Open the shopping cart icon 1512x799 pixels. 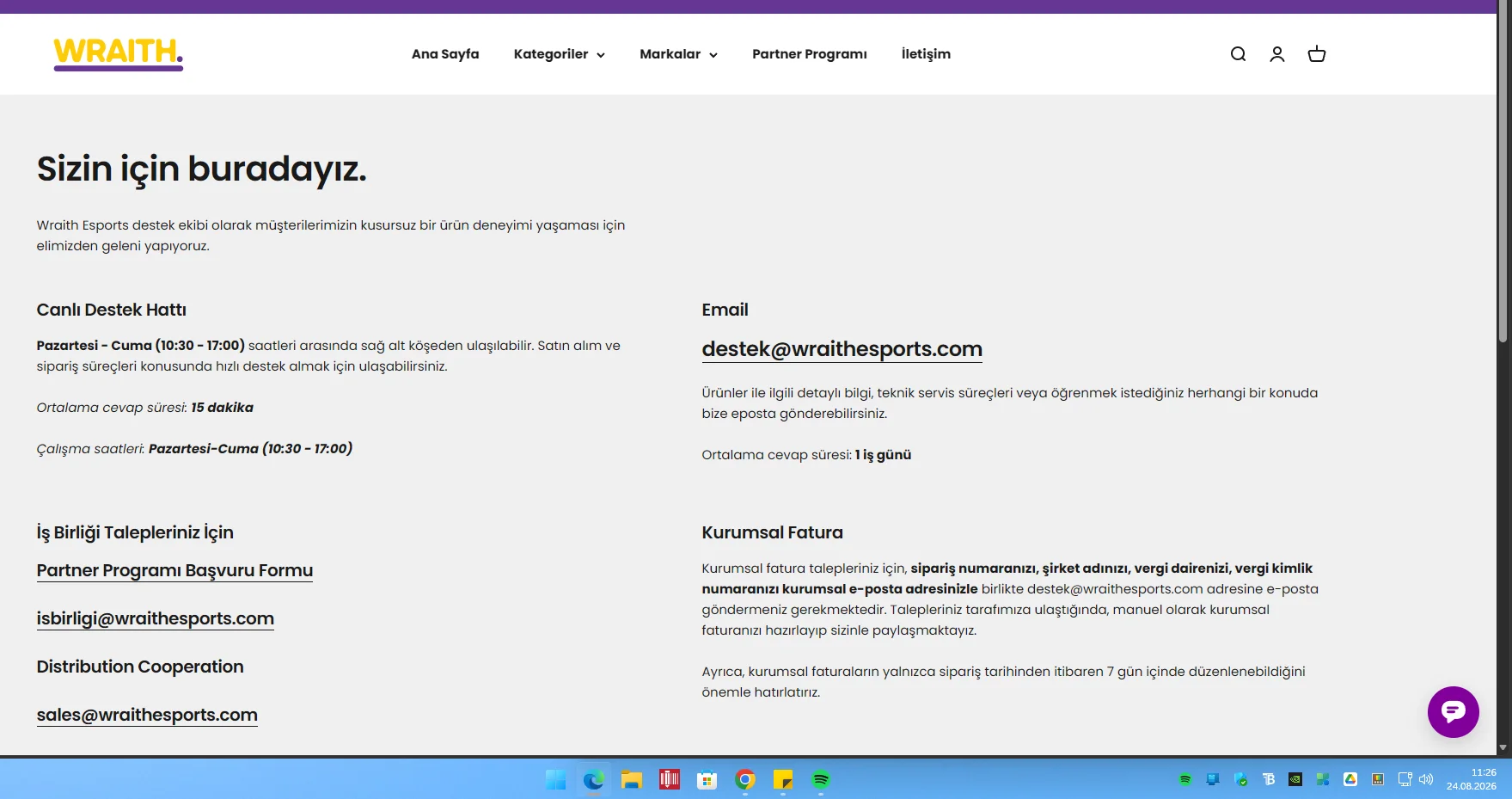[x=1317, y=54]
